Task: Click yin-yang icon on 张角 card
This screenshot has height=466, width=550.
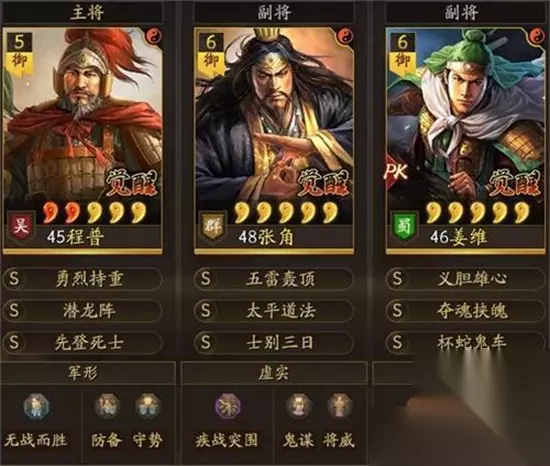Action: [x=345, y=36]
